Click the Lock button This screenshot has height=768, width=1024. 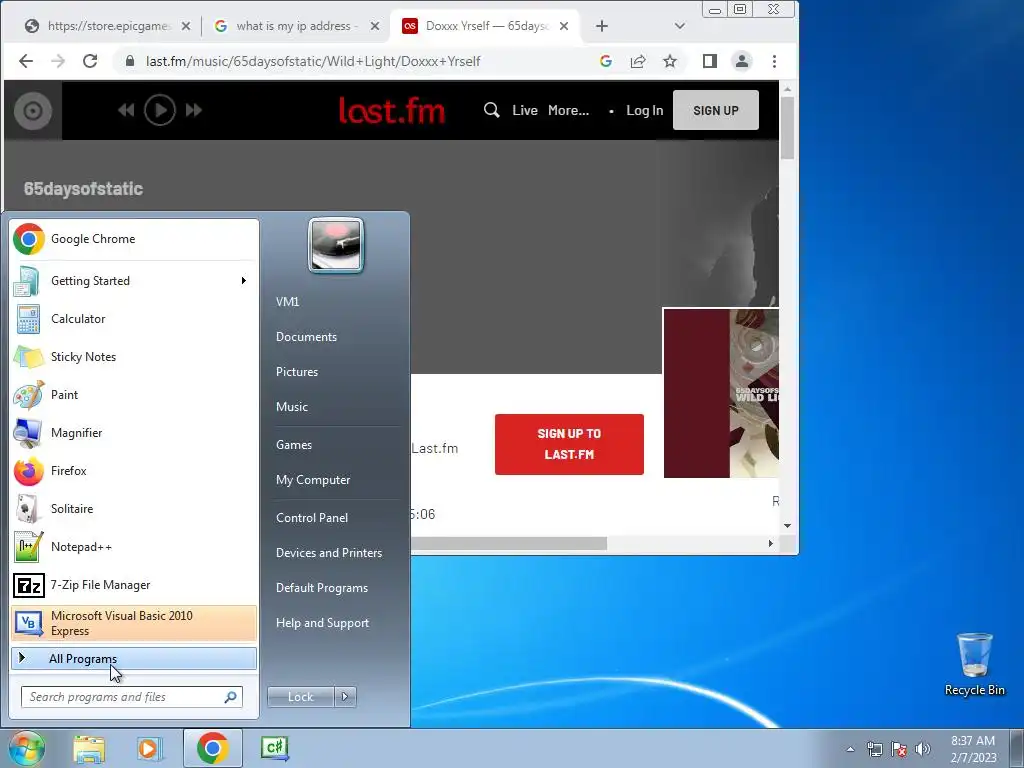[301, 697]
